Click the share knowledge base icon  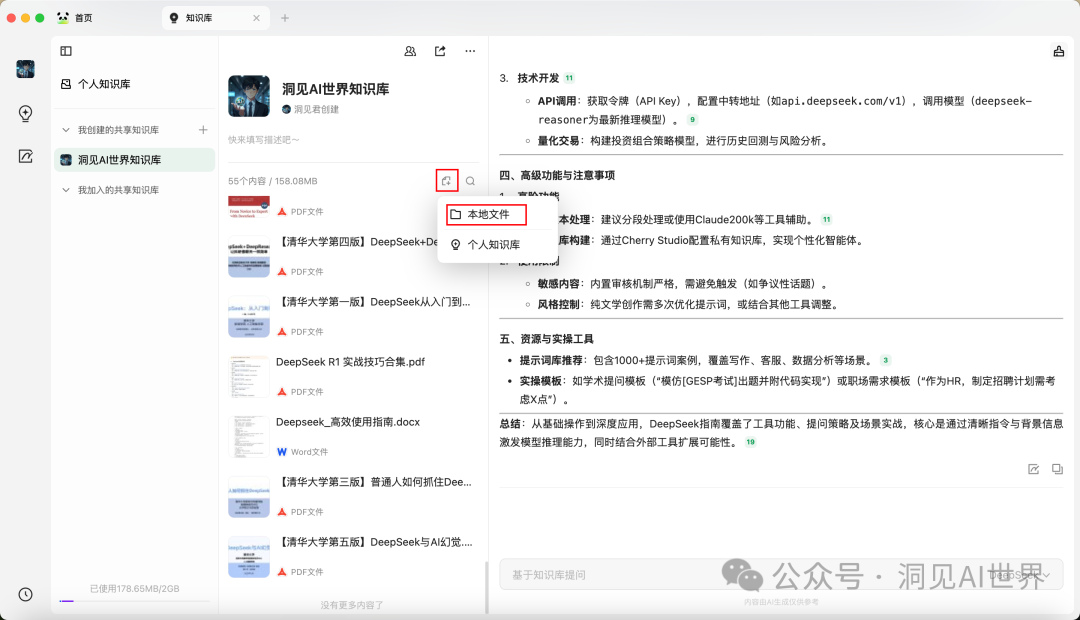(x=440, y=51)
